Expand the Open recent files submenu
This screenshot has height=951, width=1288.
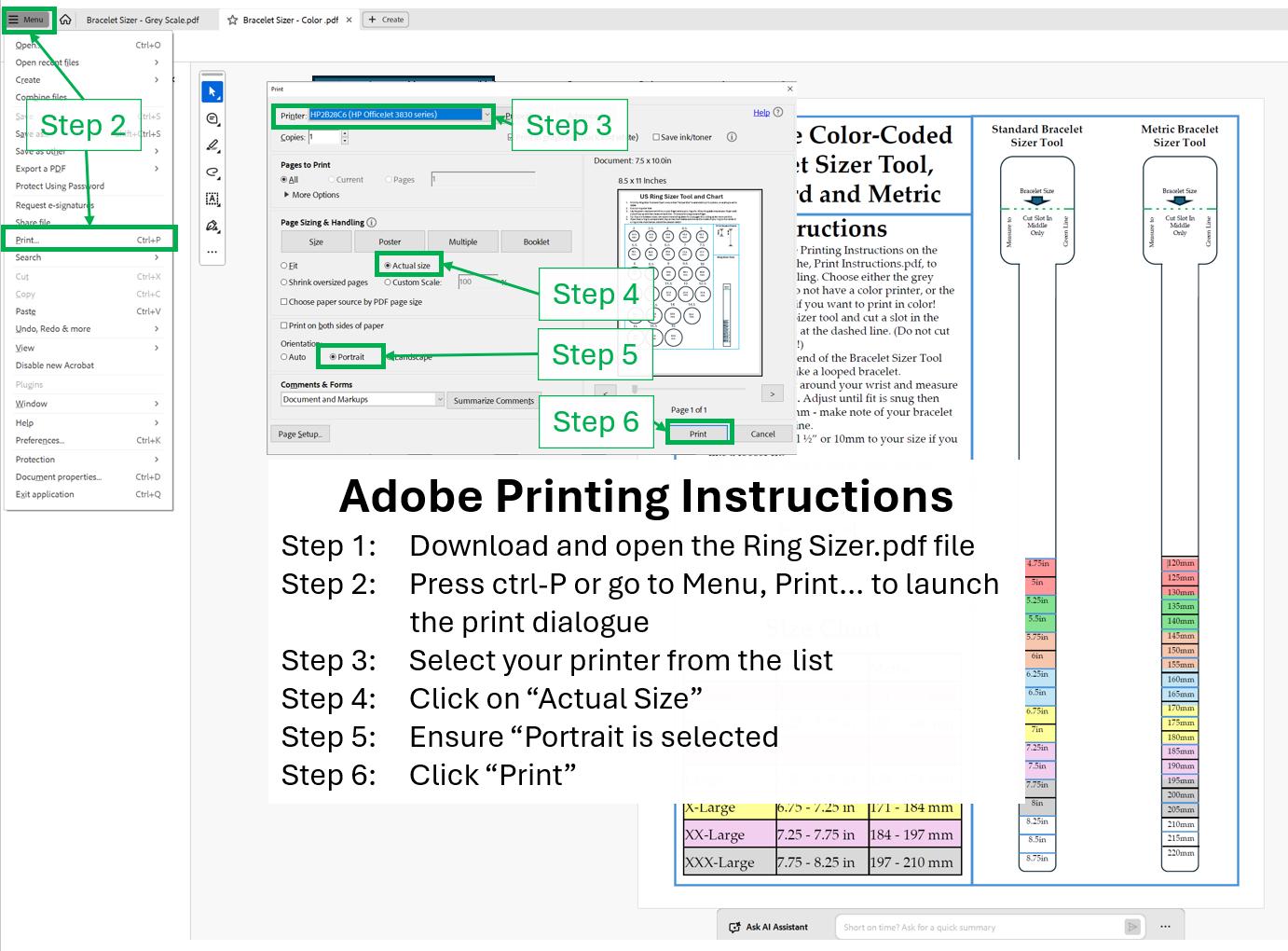click(x=88, y=62)
